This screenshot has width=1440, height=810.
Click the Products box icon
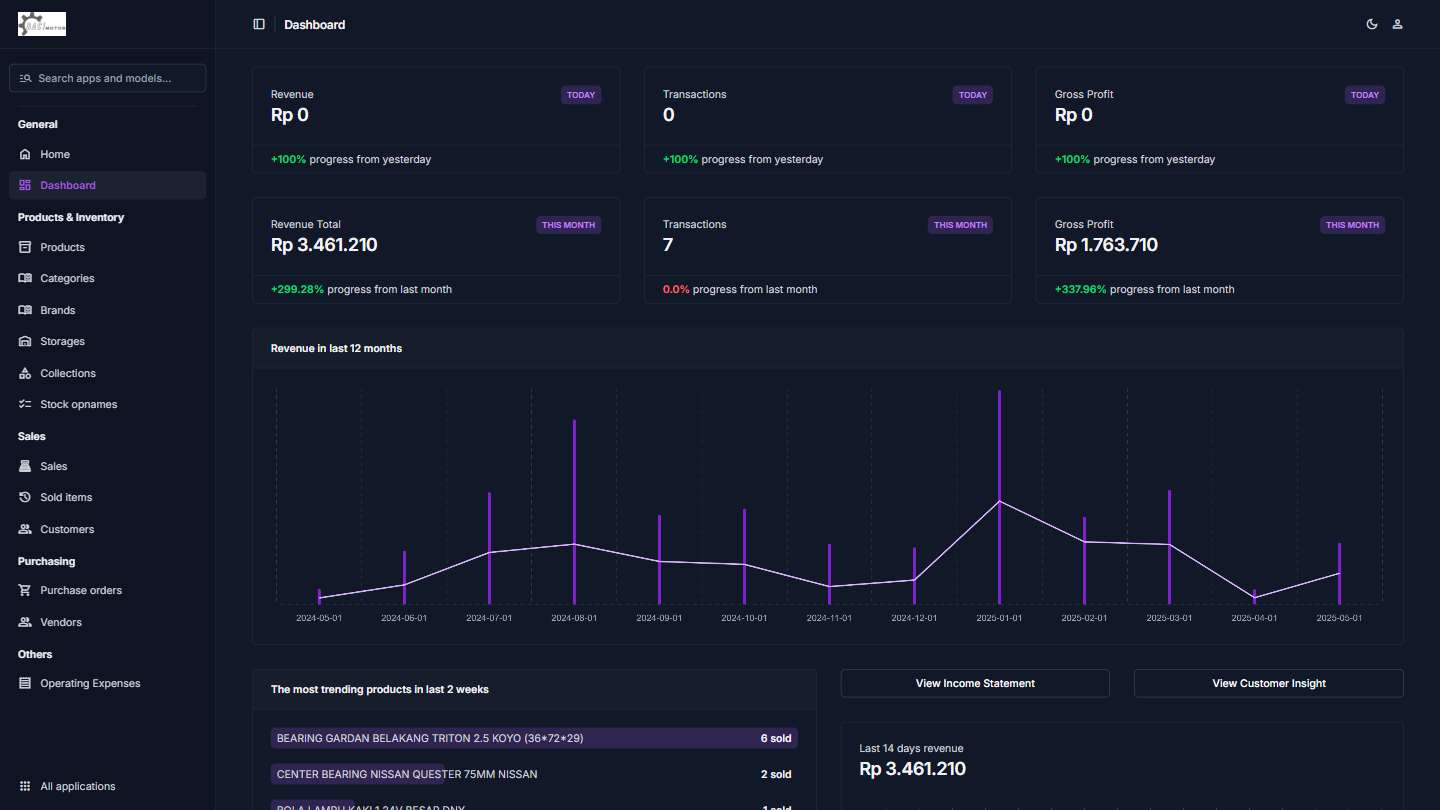[25, 247]
